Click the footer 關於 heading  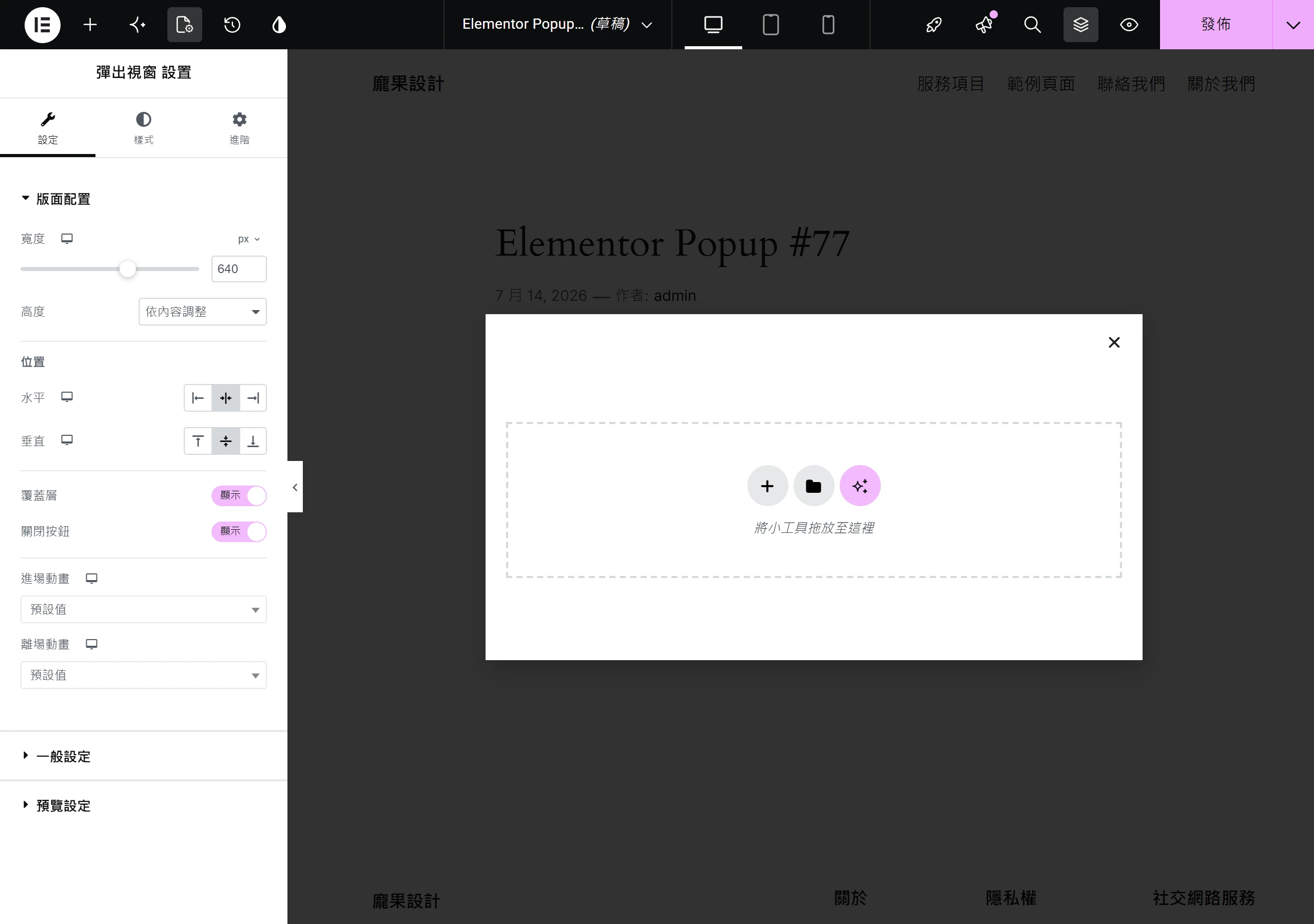(x=851, y=898)
